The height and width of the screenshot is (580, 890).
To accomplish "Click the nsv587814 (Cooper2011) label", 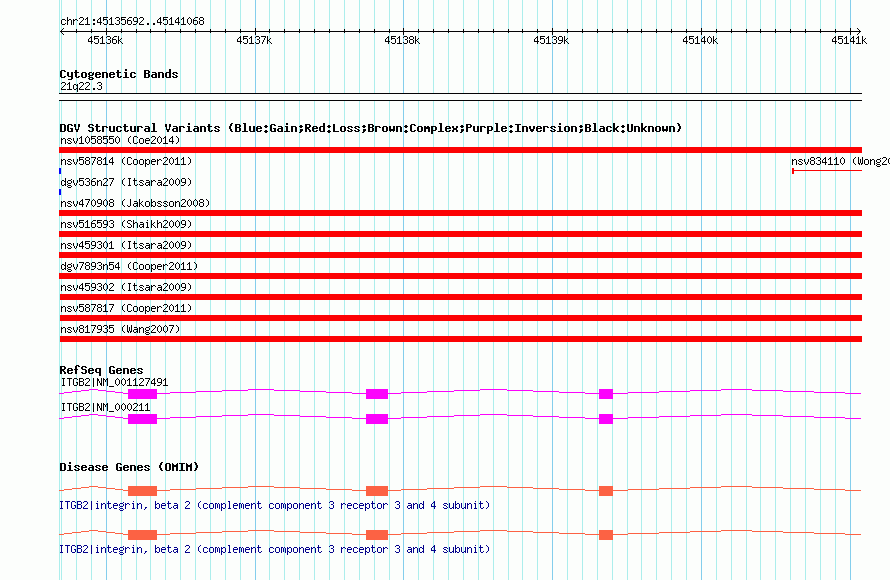I will pyautogui.click(x=126, y=161).
